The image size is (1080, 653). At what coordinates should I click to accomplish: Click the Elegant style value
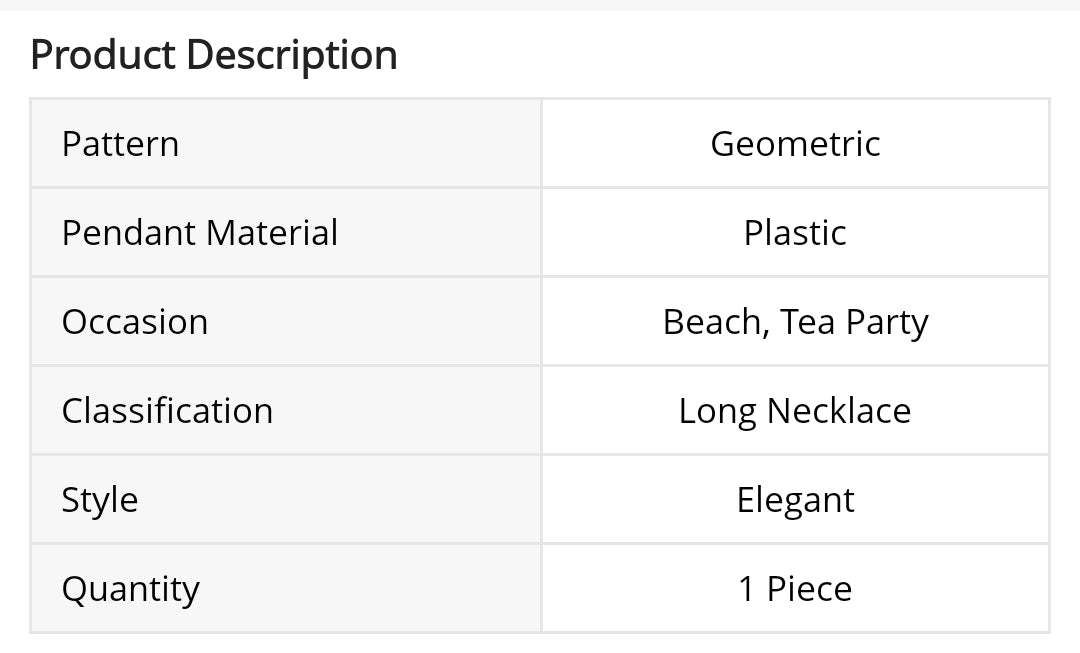point(795,500)
